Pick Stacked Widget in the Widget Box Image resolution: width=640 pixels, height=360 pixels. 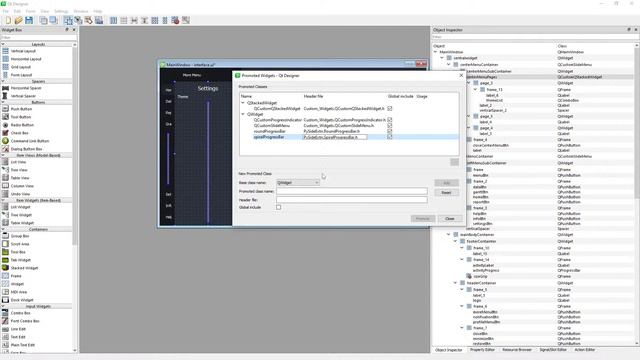click(24, 268)
